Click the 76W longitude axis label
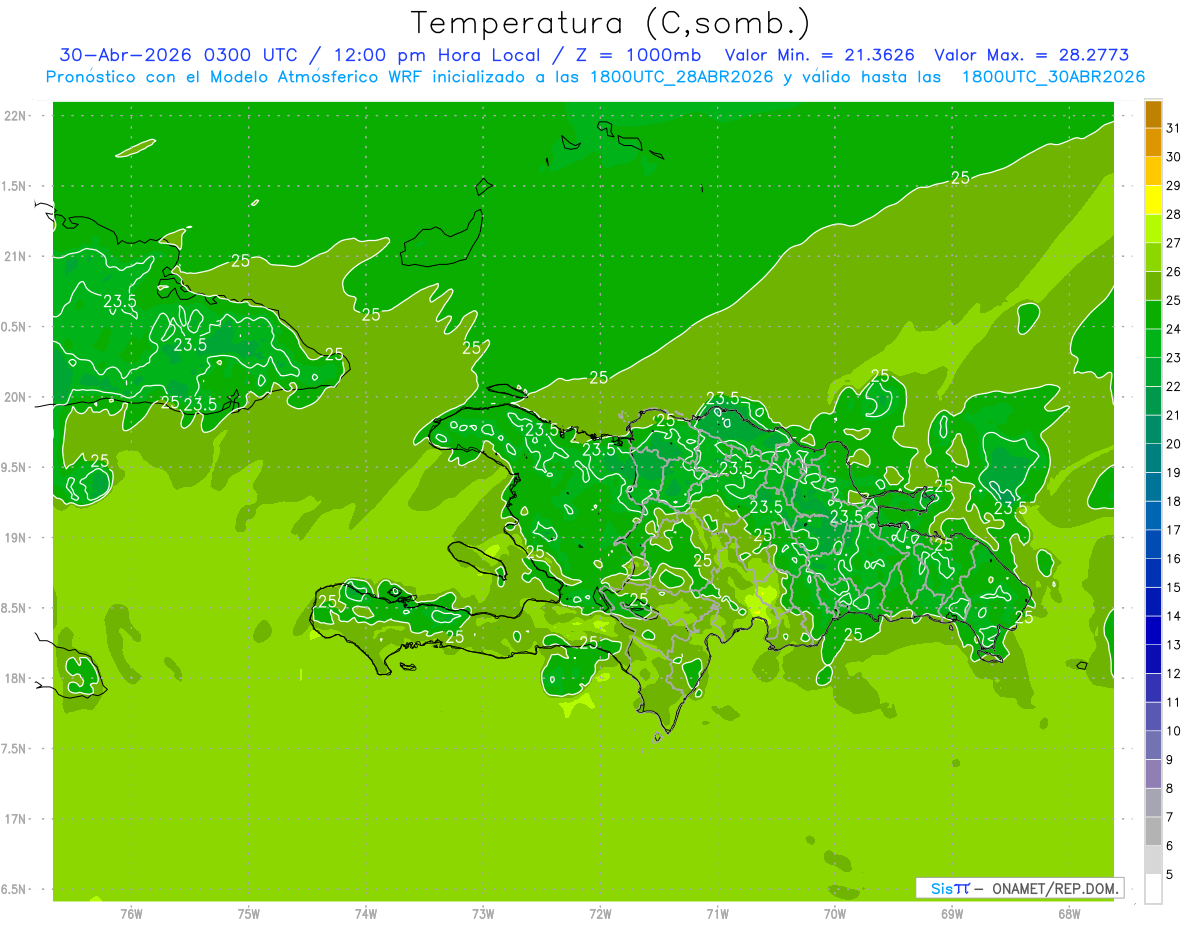This screenshot has width=1200, height=927. [x=131, y=914]
